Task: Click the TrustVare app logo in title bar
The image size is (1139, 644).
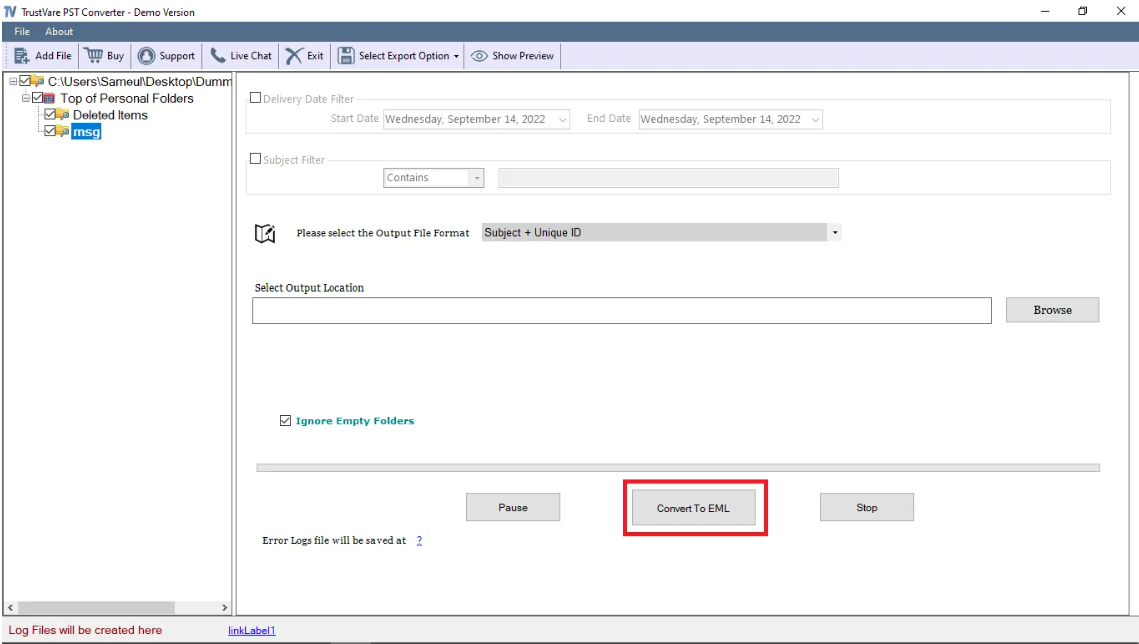Action: click(x=10, y=12)
